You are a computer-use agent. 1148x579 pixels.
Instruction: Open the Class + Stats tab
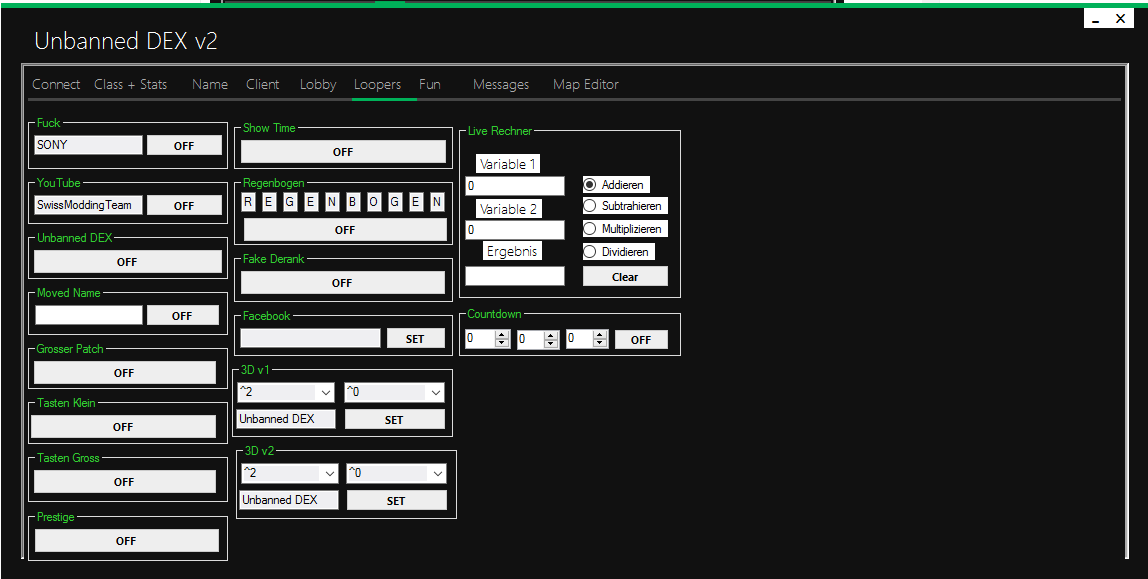click(x=130, y=85)
